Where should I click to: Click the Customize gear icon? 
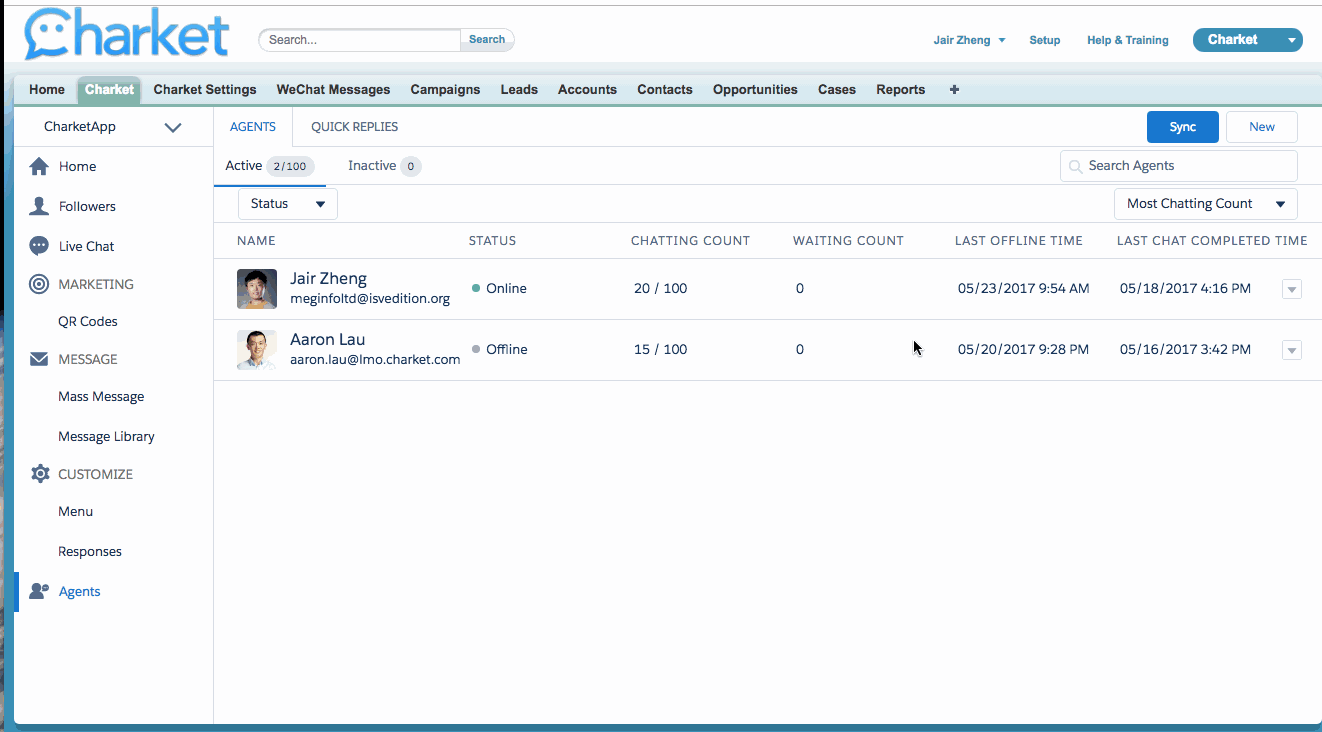[39, 474]
